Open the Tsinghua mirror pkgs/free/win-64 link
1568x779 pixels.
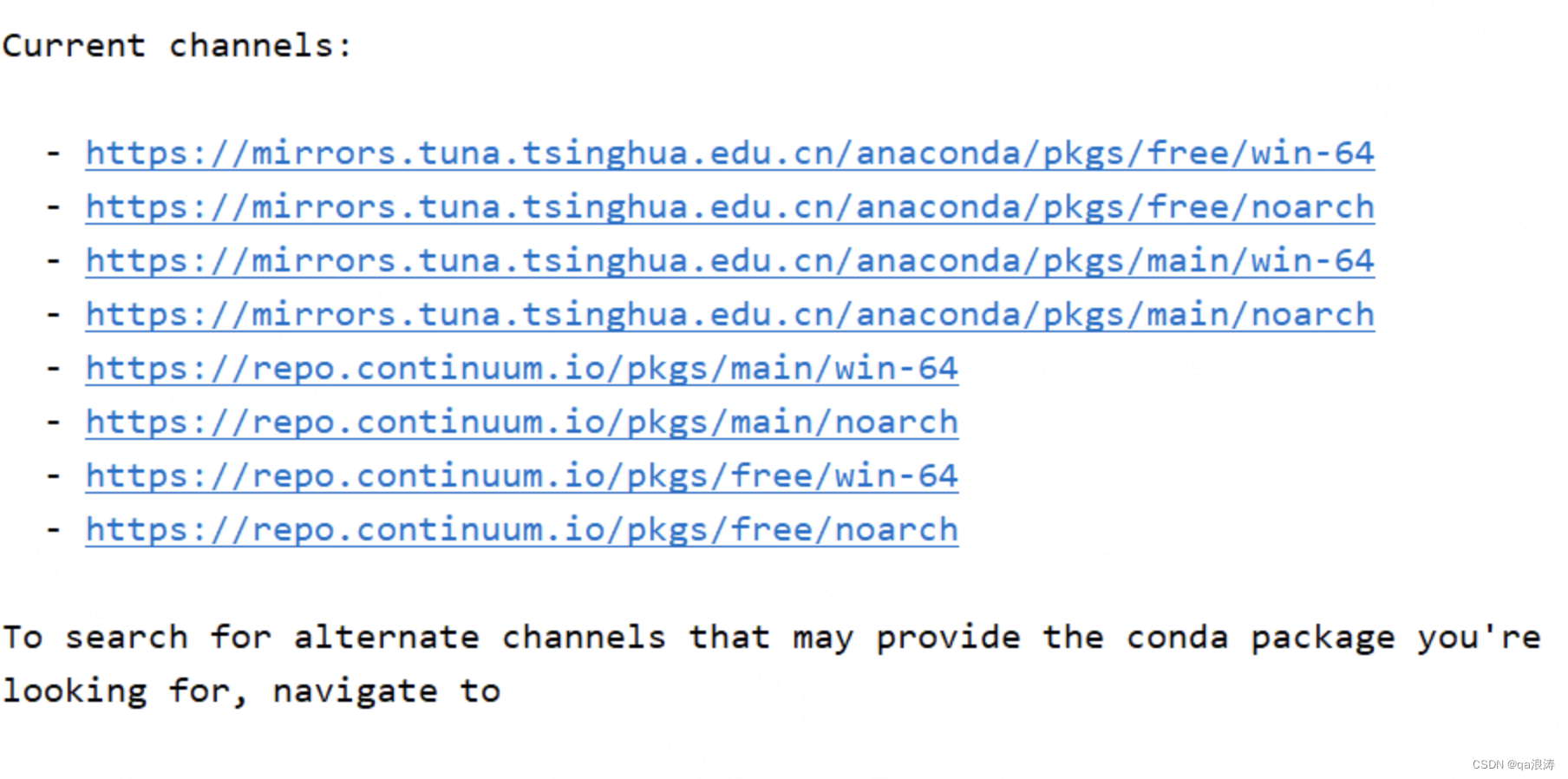729,154
